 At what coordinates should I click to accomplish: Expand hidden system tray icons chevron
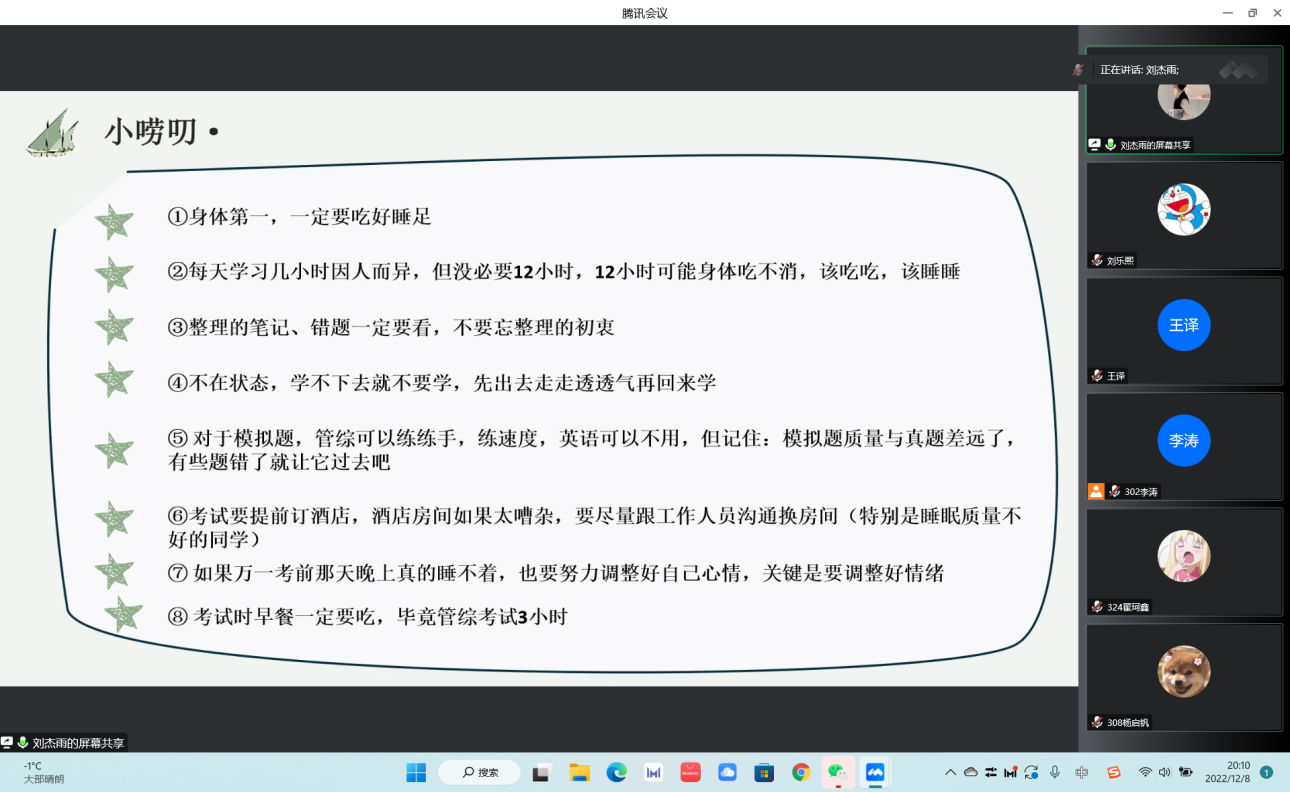point(950,772)
